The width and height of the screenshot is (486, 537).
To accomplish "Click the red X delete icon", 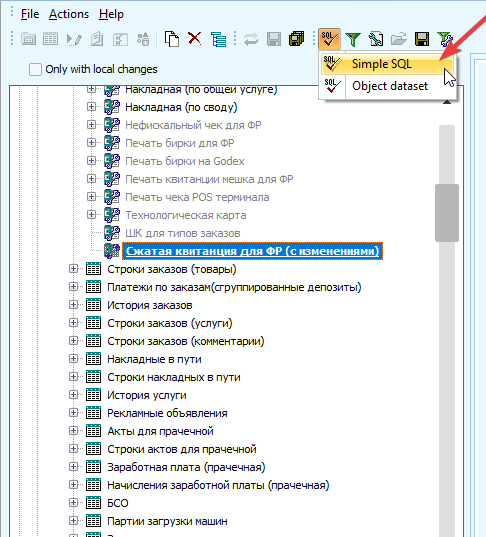I will point(195,38).
